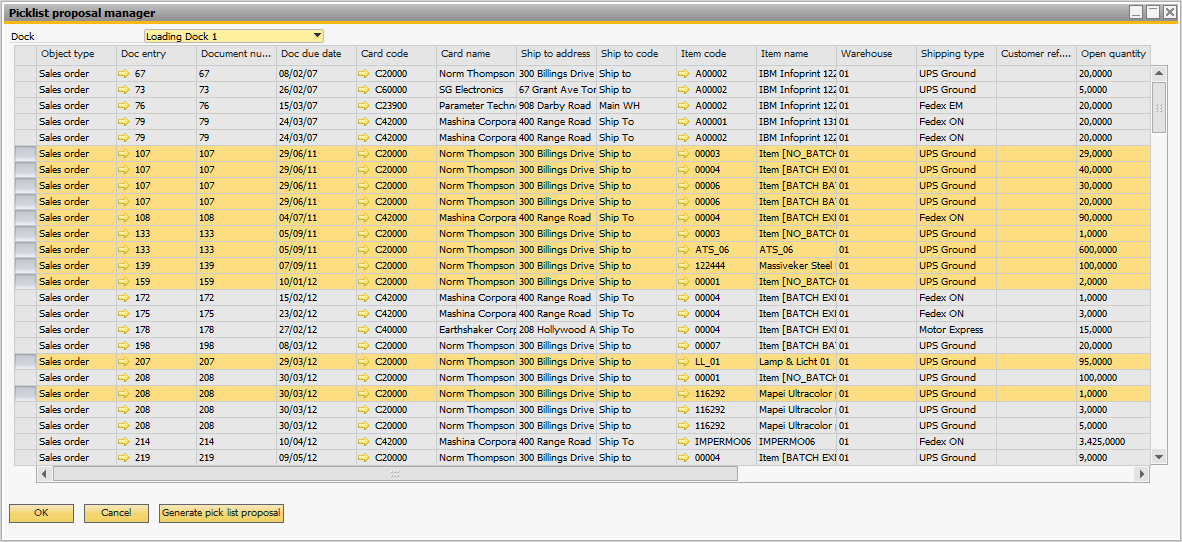Open card code arrow beside C23900
This screenshot has height=542, width=1182.
[x=364, y=106]
